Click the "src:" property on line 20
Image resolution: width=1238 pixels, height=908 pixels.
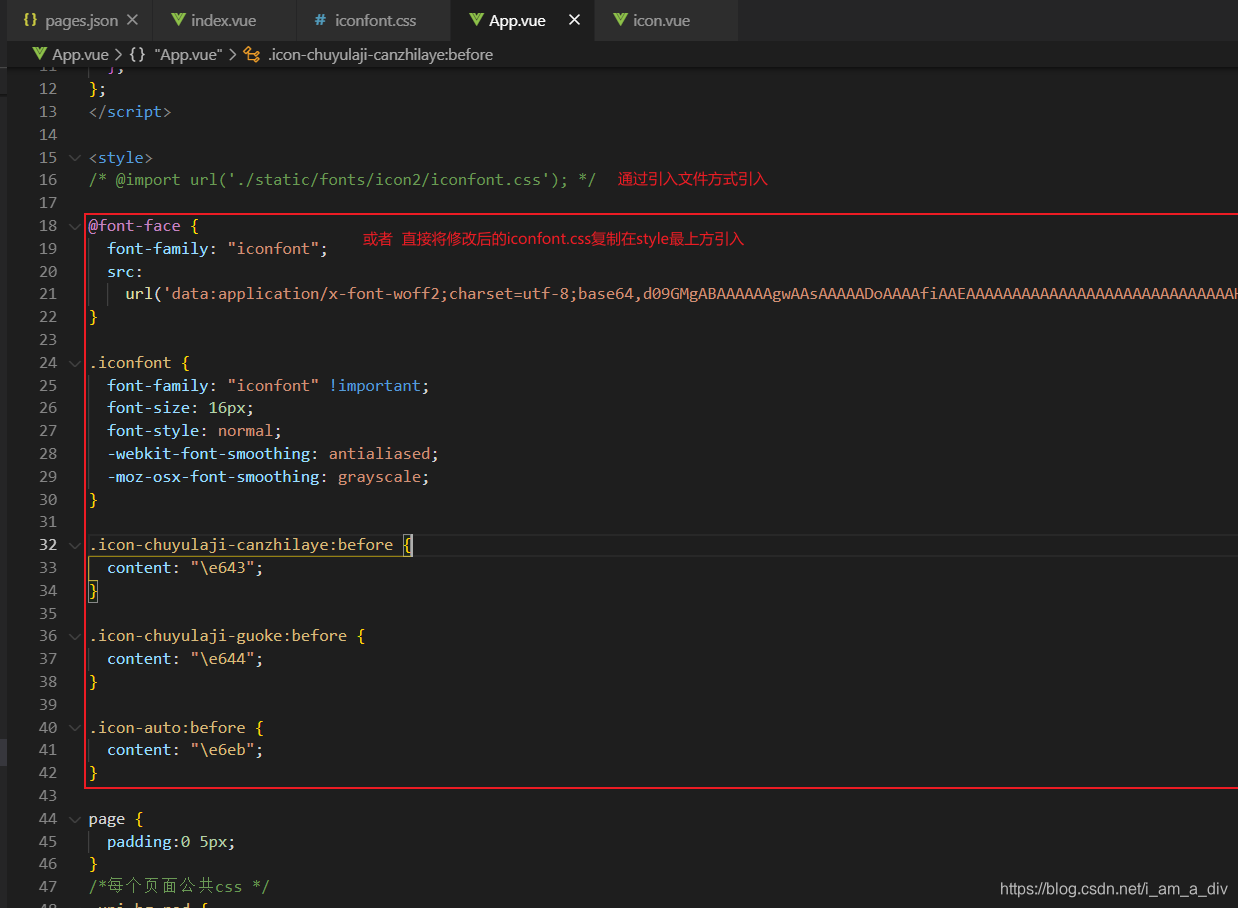tap(125, 272)
